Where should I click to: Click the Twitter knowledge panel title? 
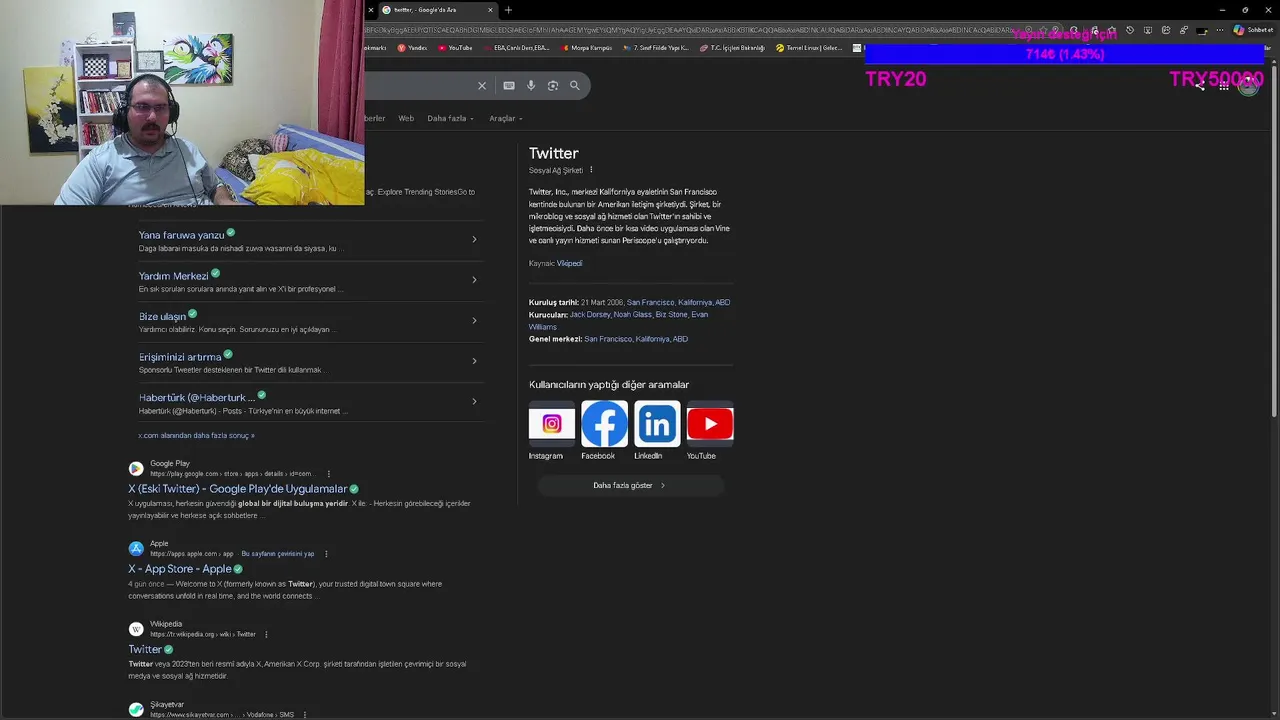(554, 153)
